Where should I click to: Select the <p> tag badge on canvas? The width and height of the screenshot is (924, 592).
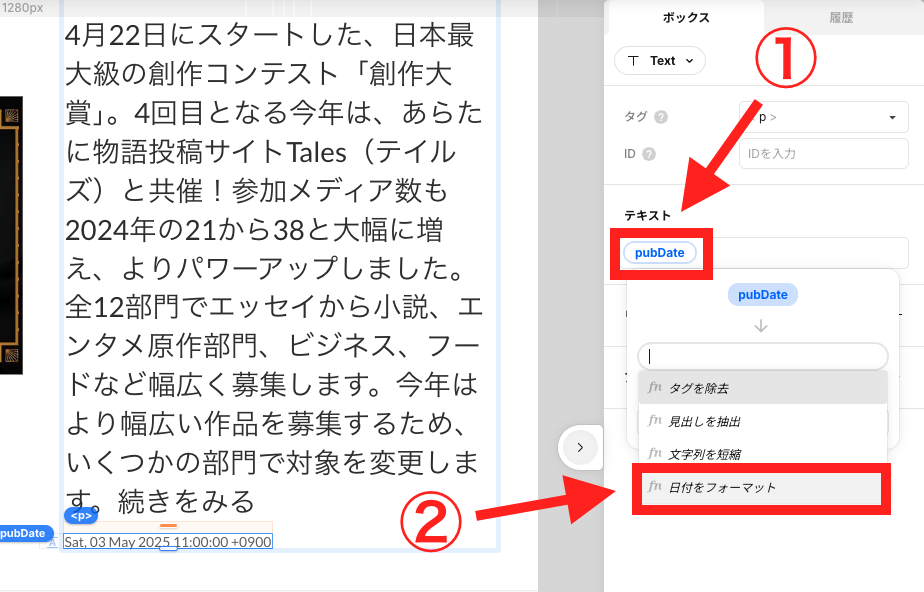pyautogui.click(x=81, y=516)
